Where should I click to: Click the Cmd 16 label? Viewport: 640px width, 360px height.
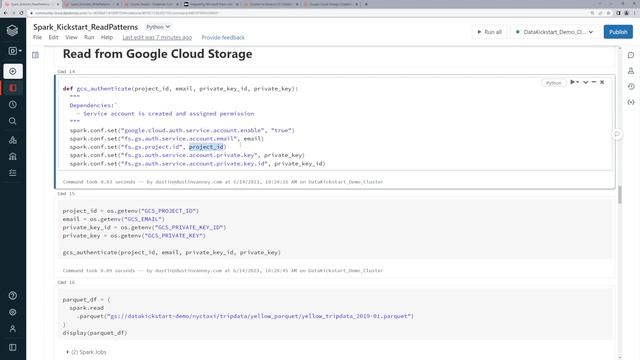click(66, 282)
